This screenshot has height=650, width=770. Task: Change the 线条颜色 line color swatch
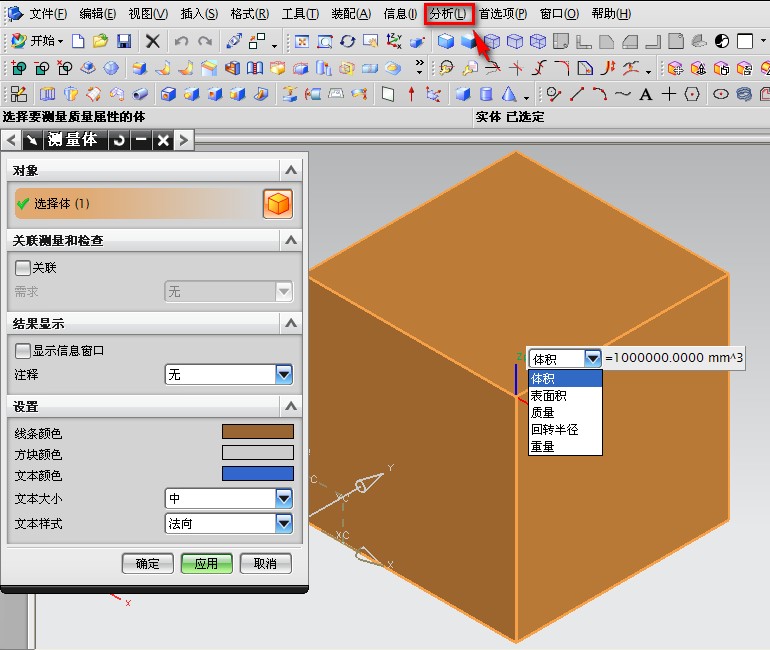(x=258, y=432)
